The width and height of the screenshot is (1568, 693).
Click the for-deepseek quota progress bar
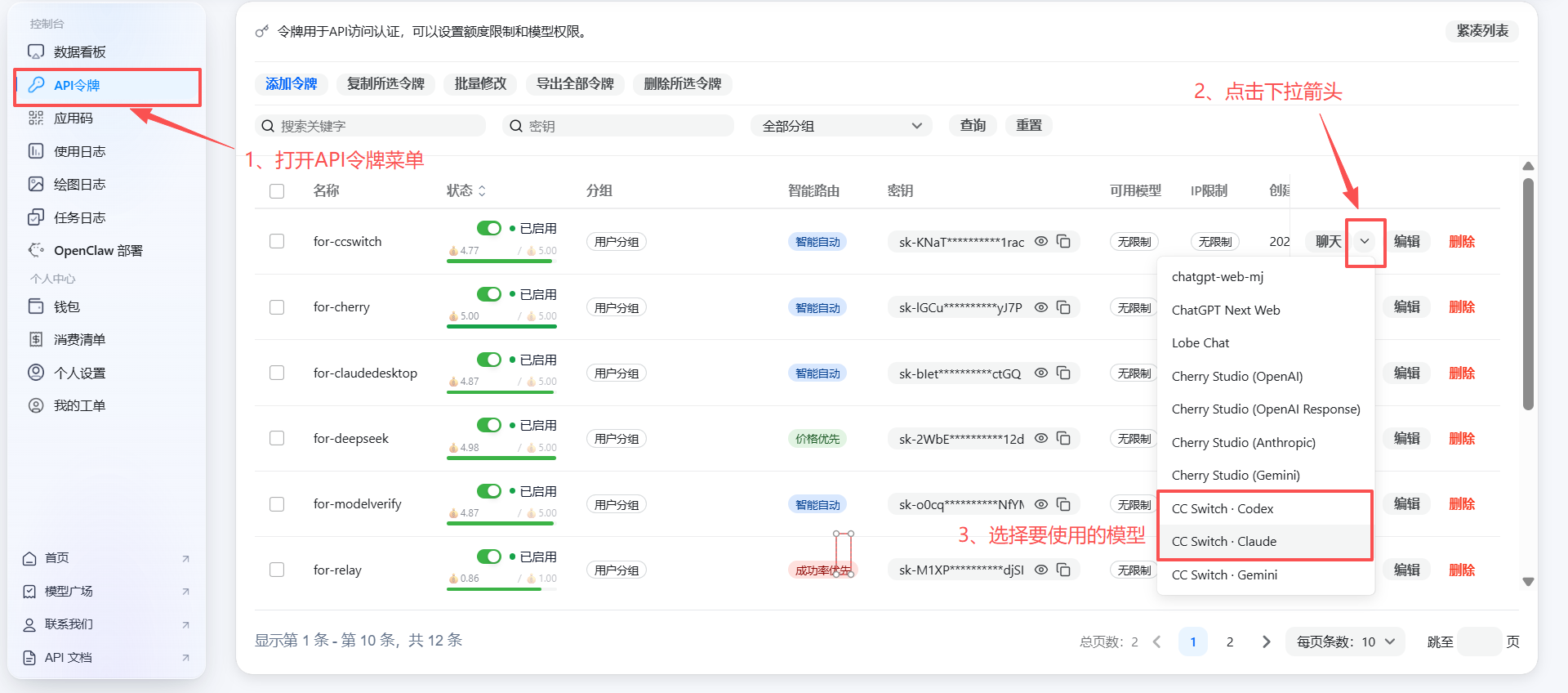click(x=501, y=458)
